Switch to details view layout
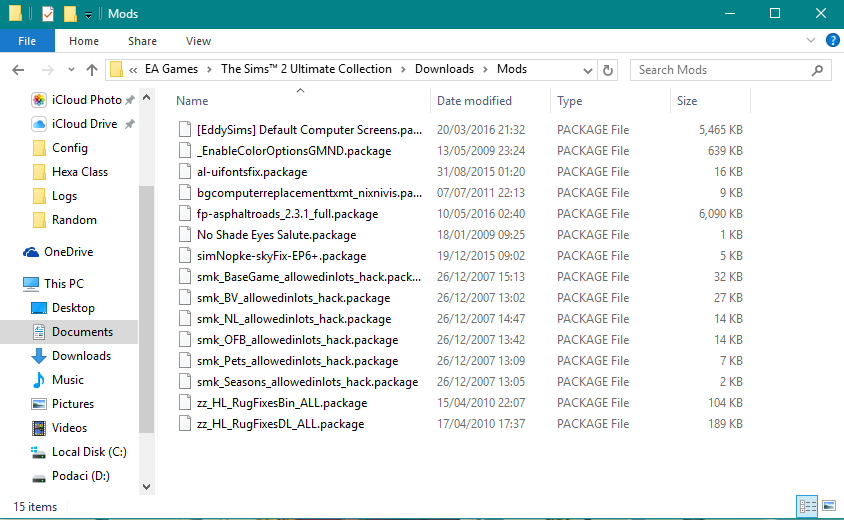Screen dimensions: 844x520 (x=807, y=507)
